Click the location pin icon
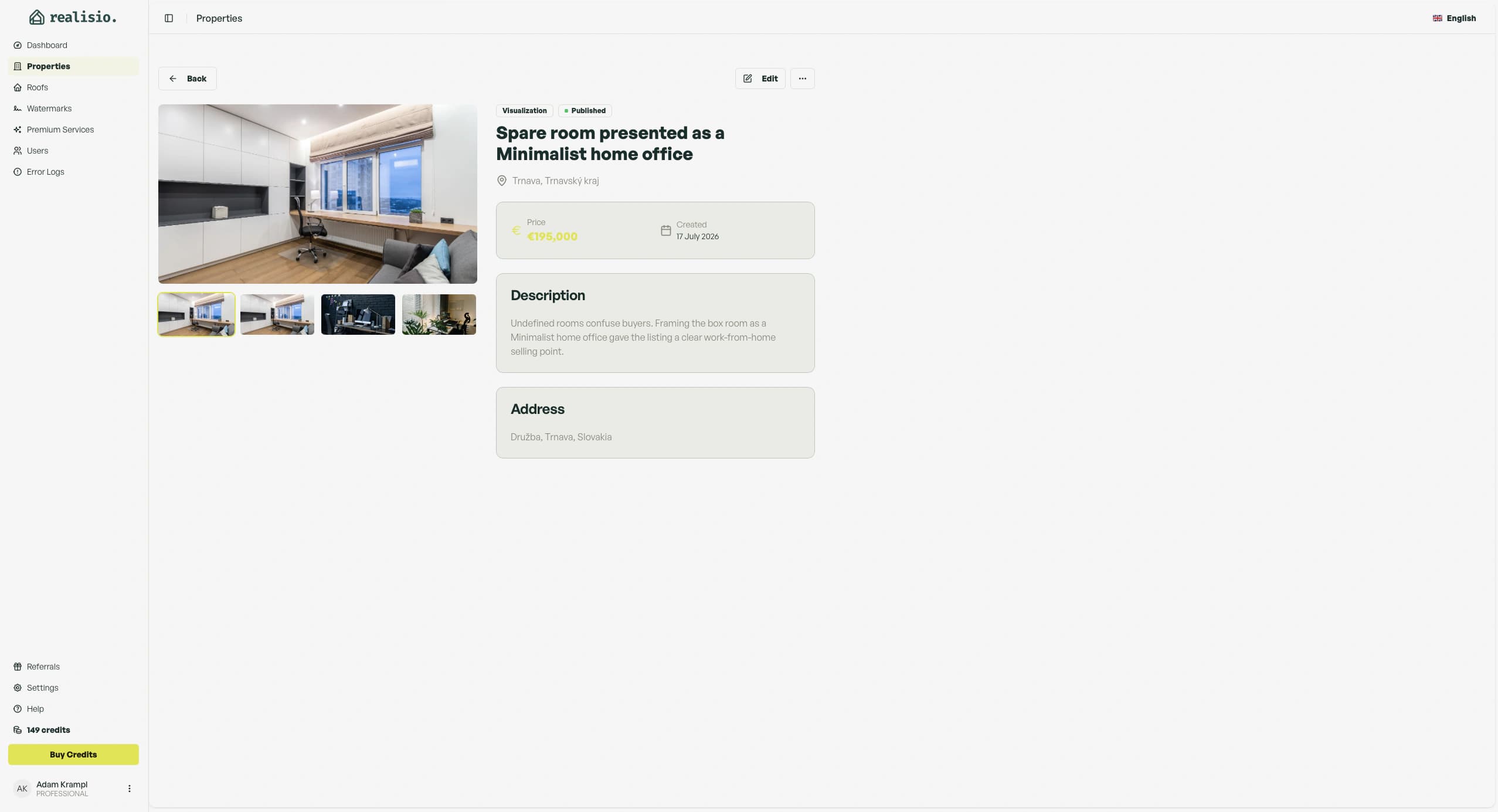Viewport: 1498px width, 812px height. 502,181
